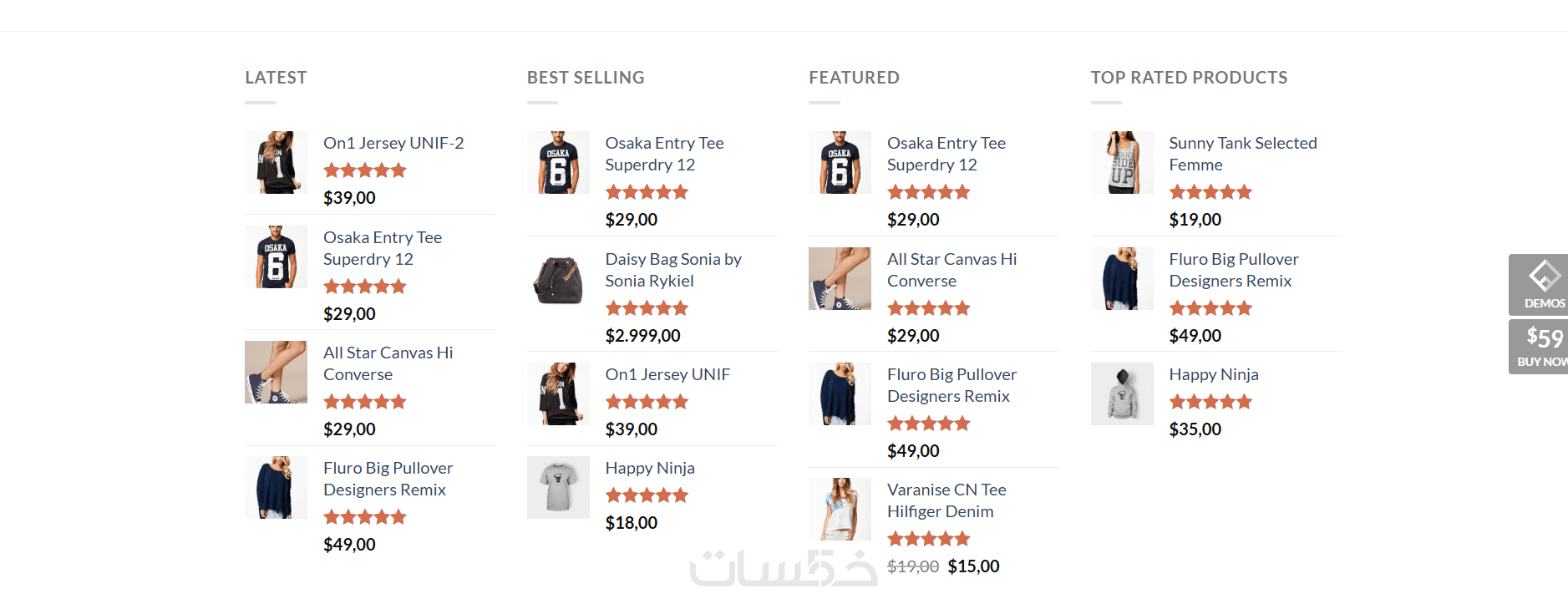Click the Happy Ninja hoodie image
Viewport: 1568px width, 599px height.
click(x=1122, y=393)
